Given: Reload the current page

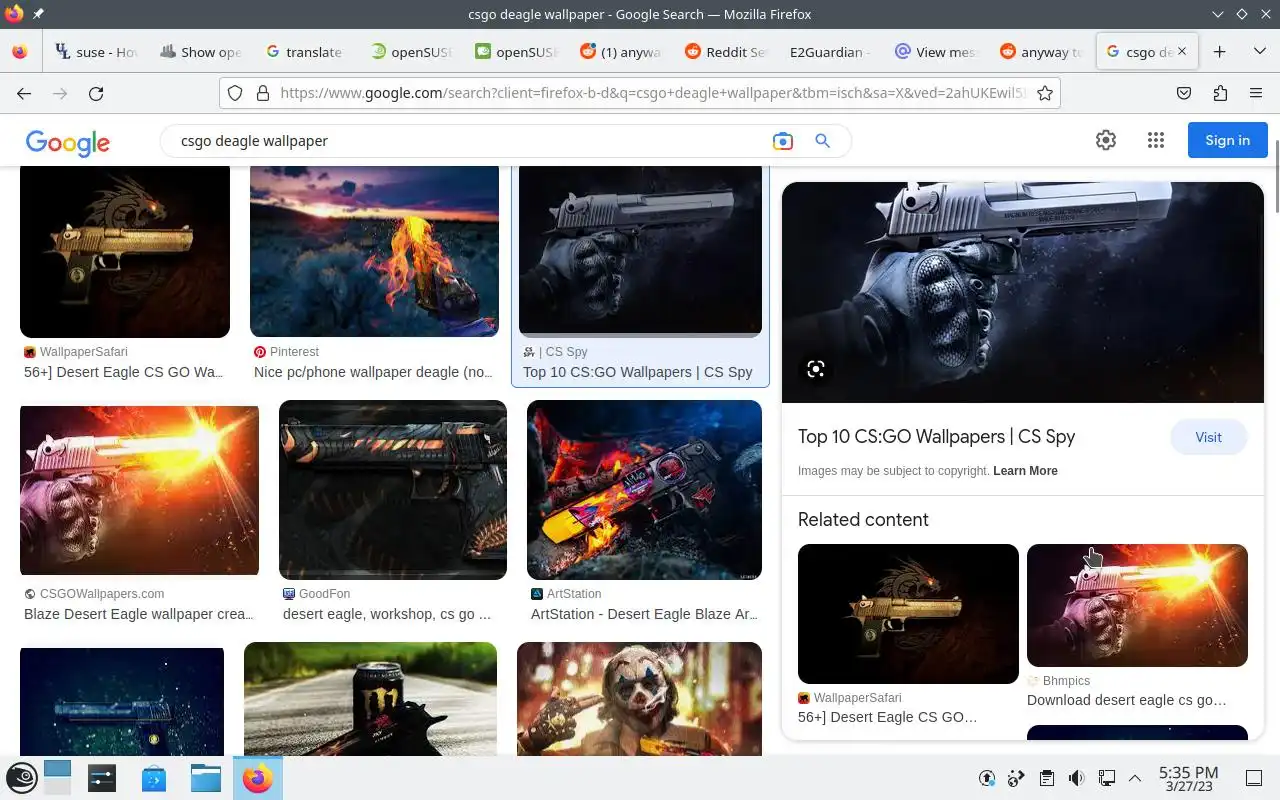Looking at the screenshot, I should click(x=96, y=93).
